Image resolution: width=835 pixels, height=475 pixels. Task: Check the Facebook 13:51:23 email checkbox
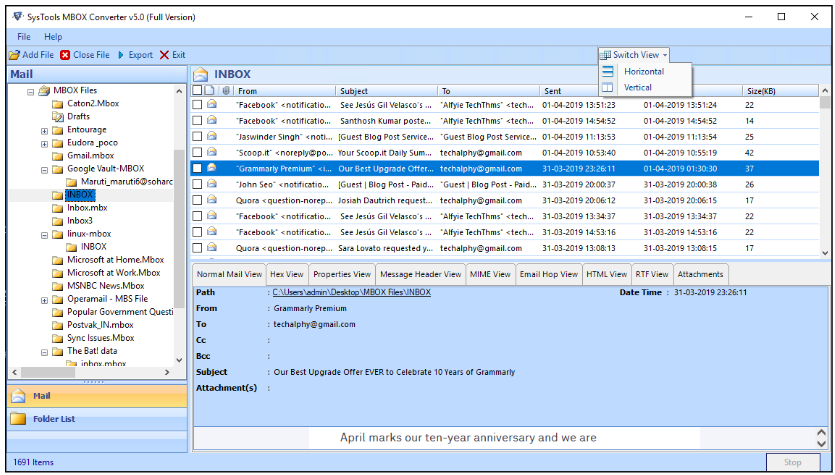pos(197,105)
